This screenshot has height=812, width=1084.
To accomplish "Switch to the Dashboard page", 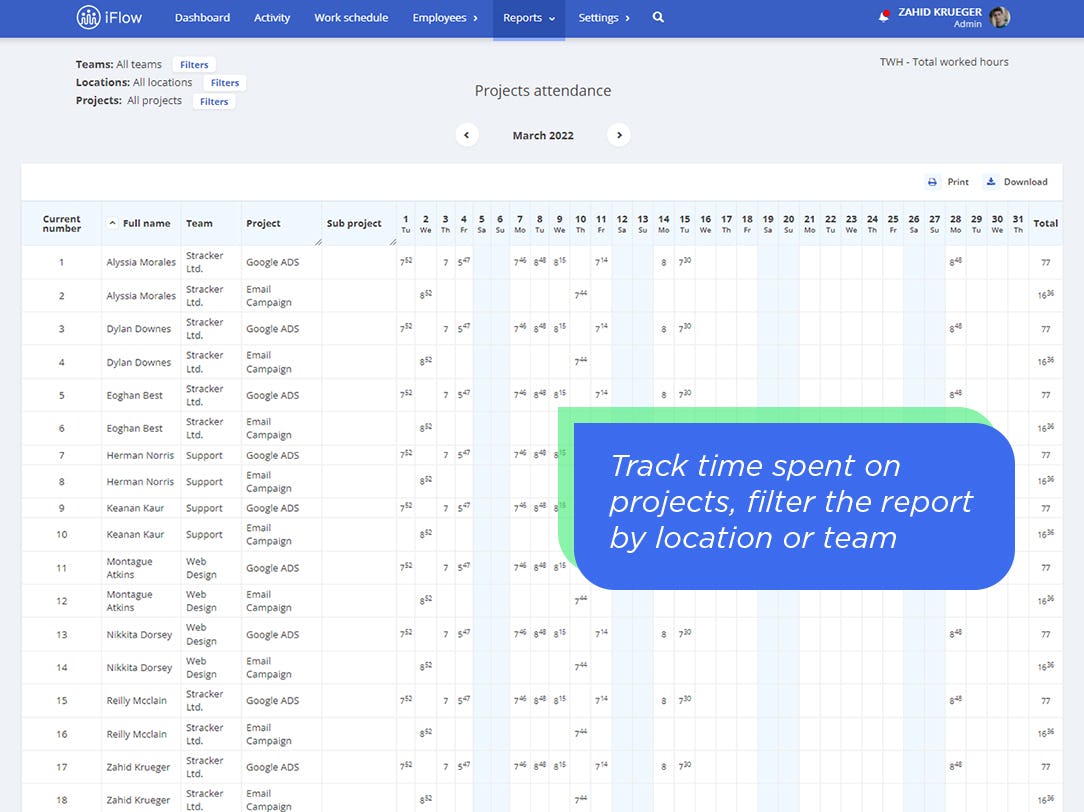I will 202,17.
